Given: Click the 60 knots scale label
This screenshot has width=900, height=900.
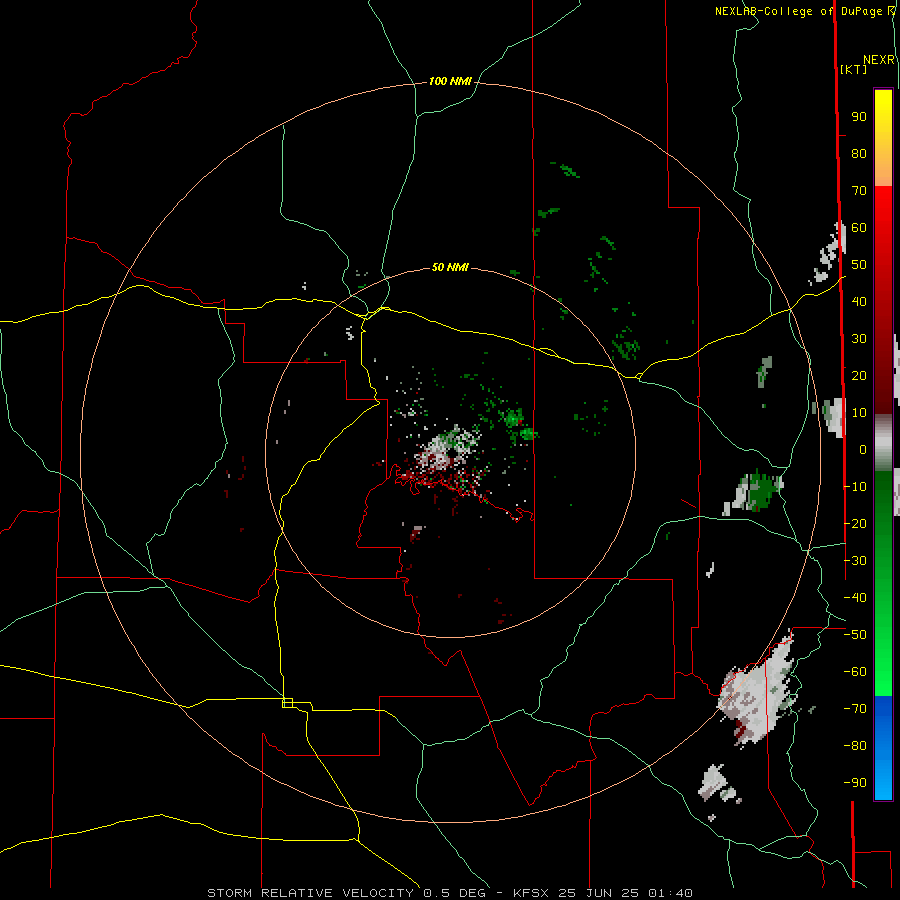Looking at the screenshot, I should click(859, 227).
